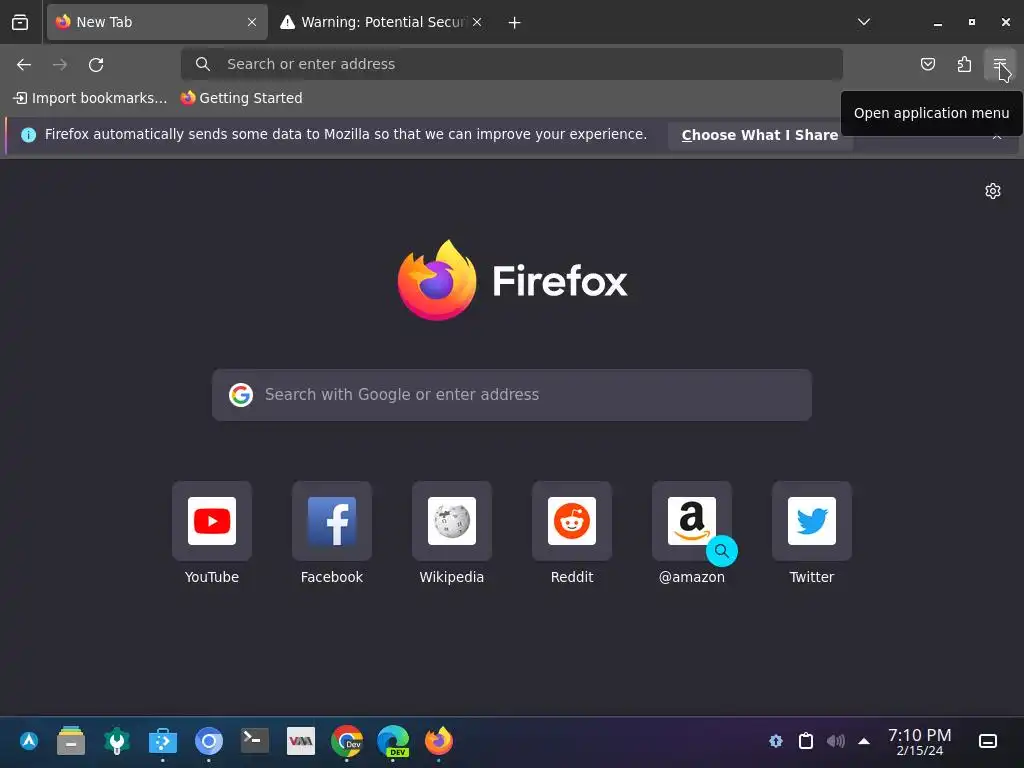Click Choose What I Share button

coord(760,135)
